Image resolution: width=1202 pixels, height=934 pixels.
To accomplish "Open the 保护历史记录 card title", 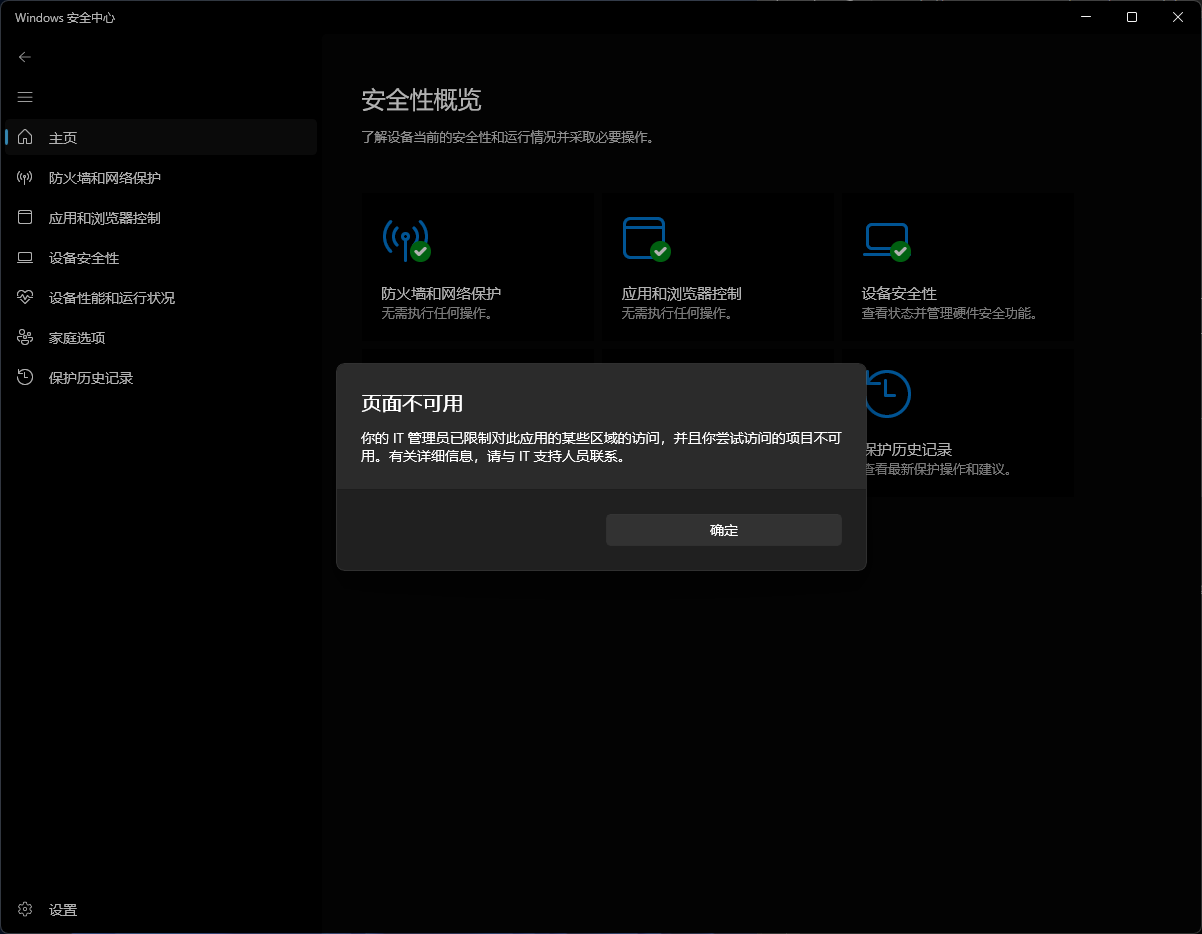I will [908, 450].
